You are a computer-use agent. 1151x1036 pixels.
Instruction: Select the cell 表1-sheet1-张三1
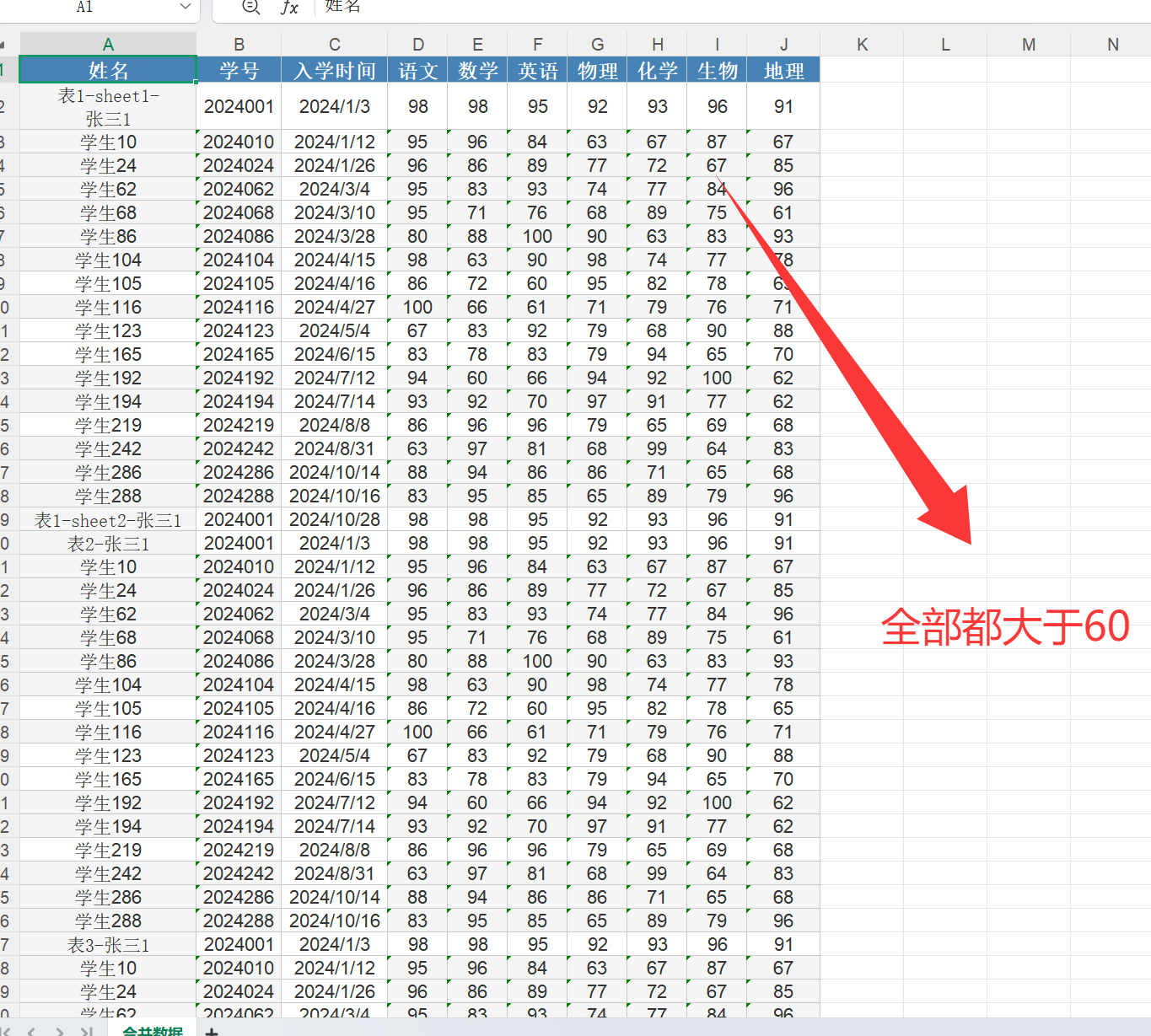point(108,106)
